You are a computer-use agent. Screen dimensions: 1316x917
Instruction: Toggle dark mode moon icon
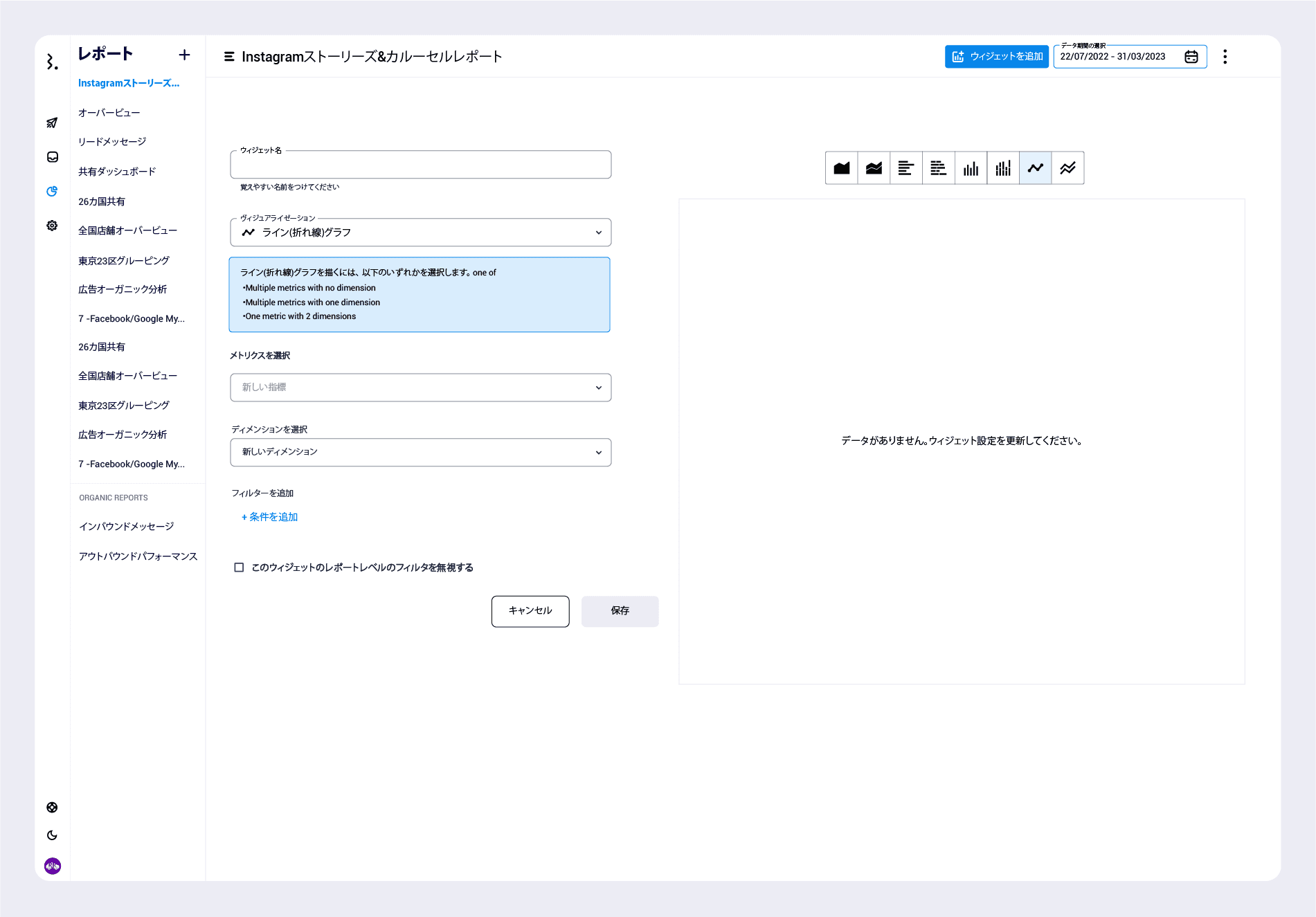(x=52, y=835)
